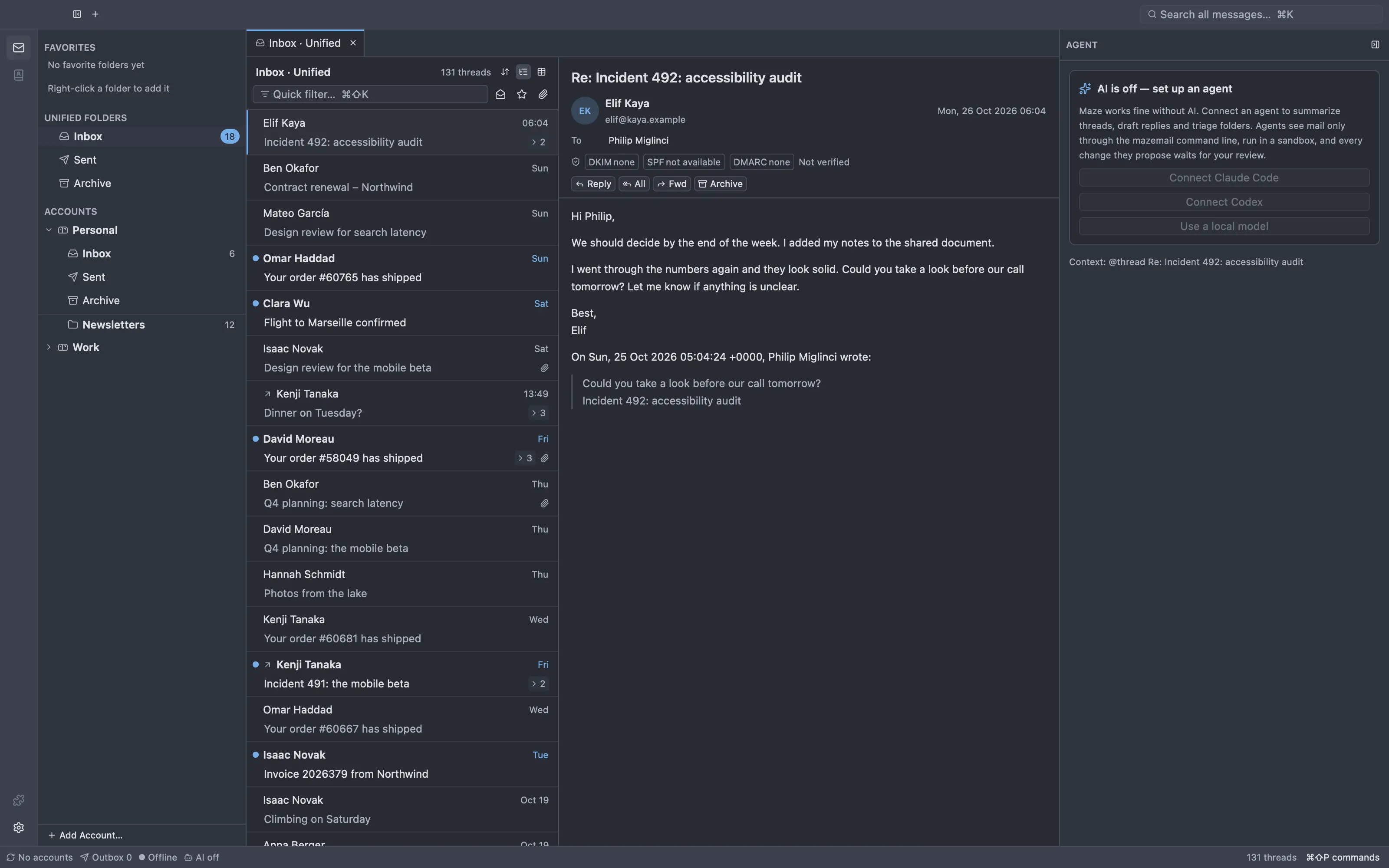Change thread sort order icon
The width and height of the screenshot is (1389, 868).
(504, 72)
